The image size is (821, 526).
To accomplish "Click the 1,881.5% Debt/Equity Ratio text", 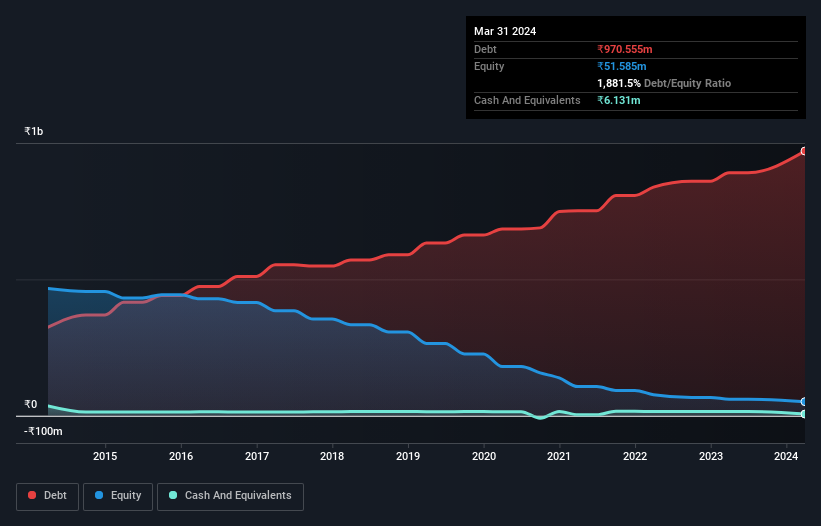I will (x=664, y=83).
